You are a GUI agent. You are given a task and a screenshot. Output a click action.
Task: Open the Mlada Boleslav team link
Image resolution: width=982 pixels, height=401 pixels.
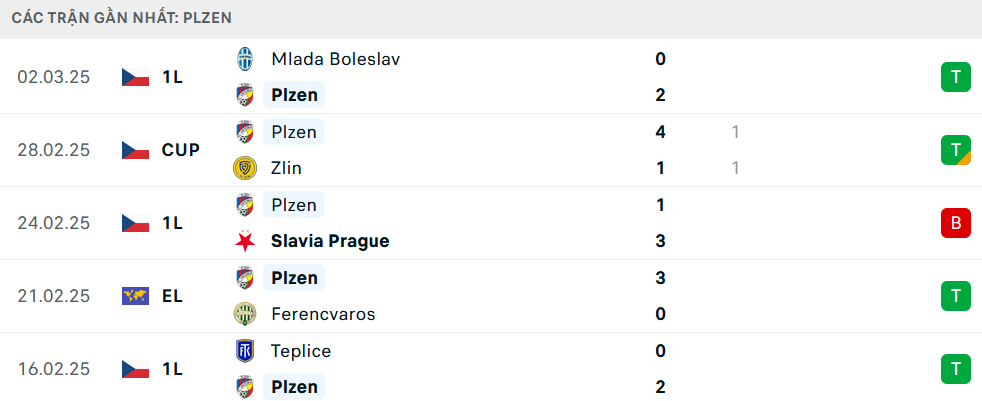click(335, 59)
